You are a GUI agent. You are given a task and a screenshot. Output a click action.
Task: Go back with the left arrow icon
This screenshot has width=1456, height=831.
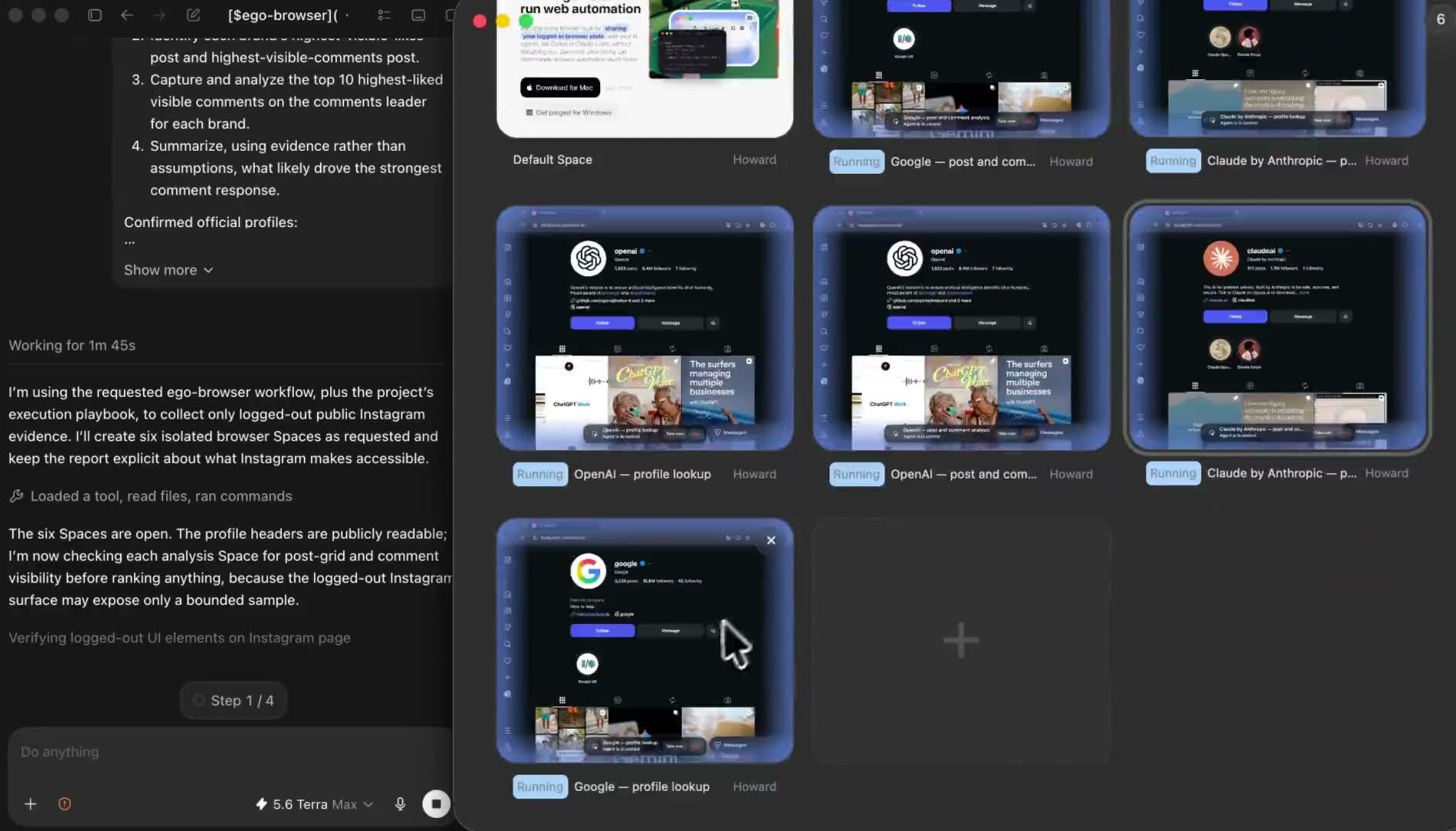pos(127,15)
